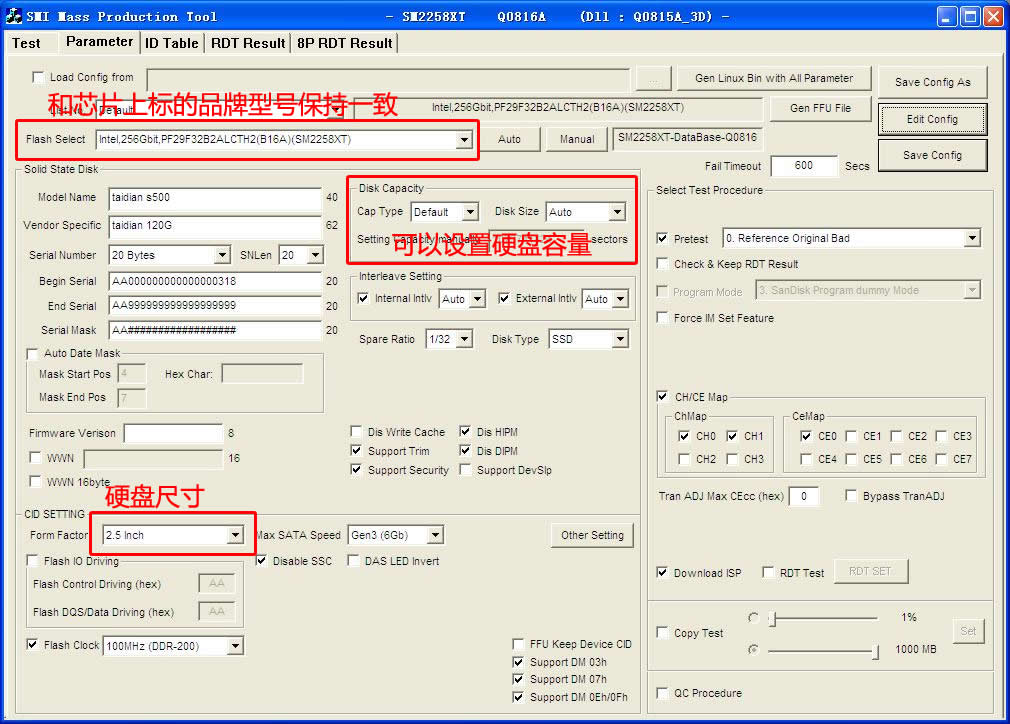Viewport: 1010px width, 724px height.
Task: Tick the WWN checkbox
Action: click(35, 457)
